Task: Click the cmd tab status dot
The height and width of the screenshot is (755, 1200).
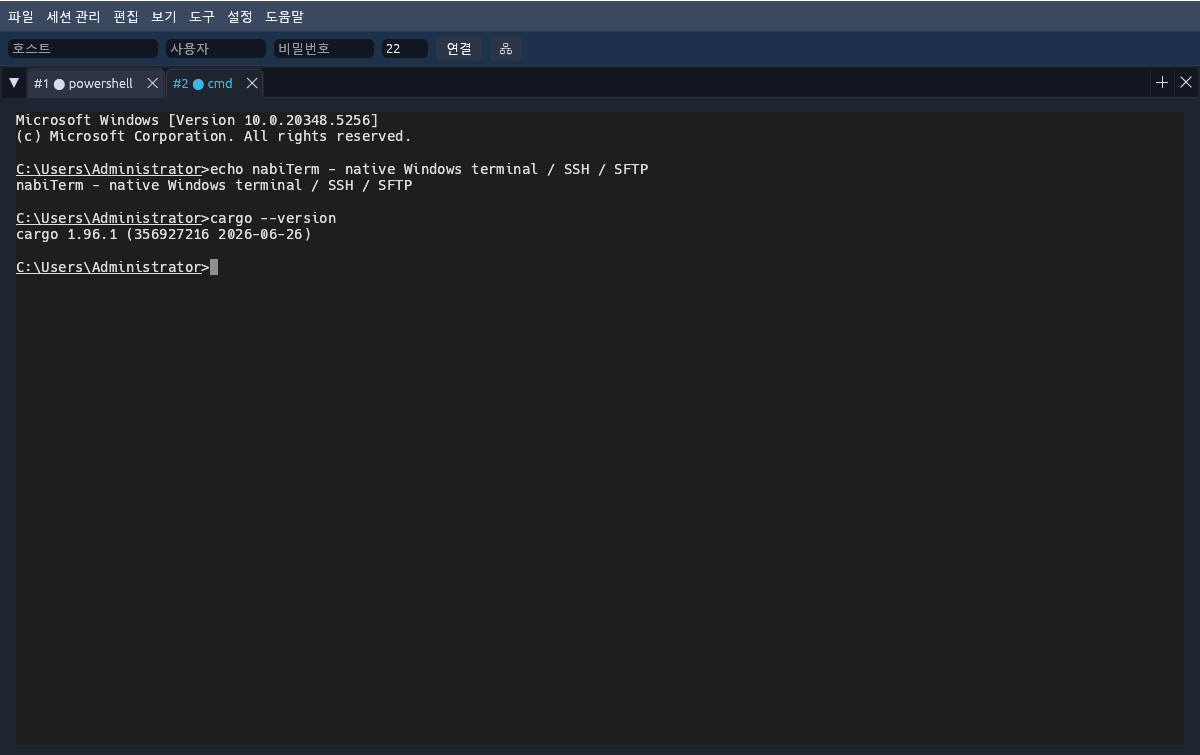Action: pos(198,84)
